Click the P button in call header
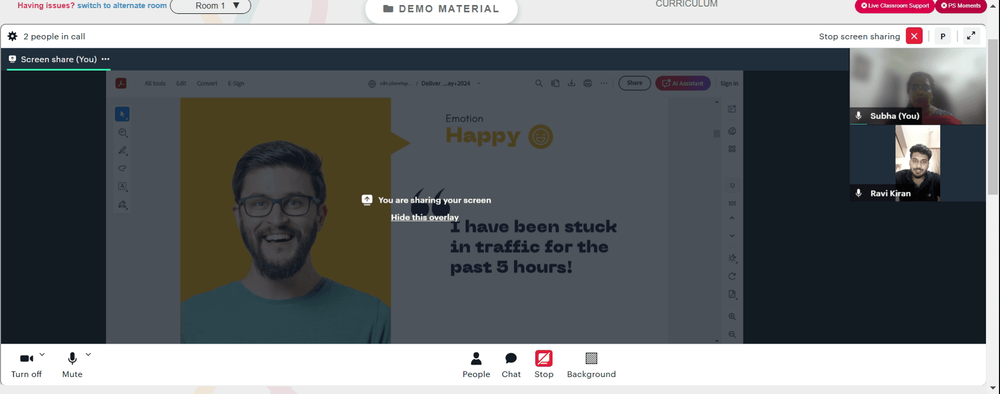The height and width of the screenshot is (394, 1000). coord(943,36)
